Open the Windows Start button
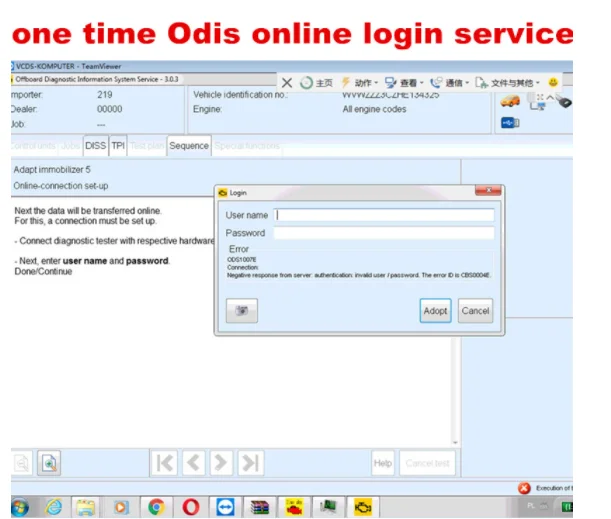611x519 pixels. point(19,507)
